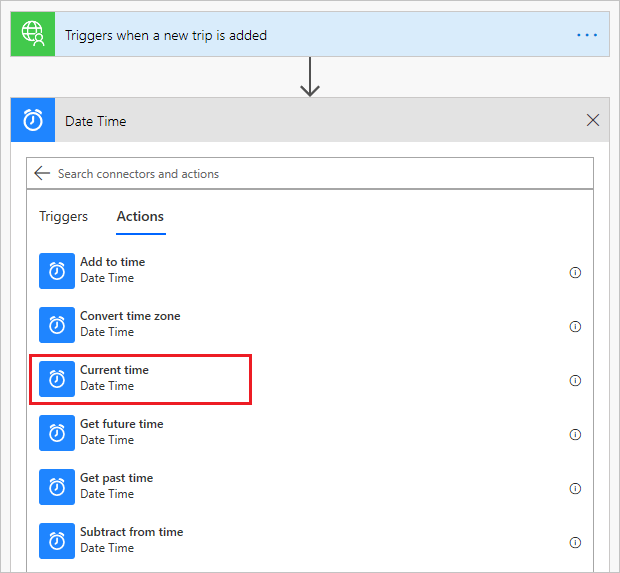Click the trip trigger globe icon
620x573 pixels.
33,34
